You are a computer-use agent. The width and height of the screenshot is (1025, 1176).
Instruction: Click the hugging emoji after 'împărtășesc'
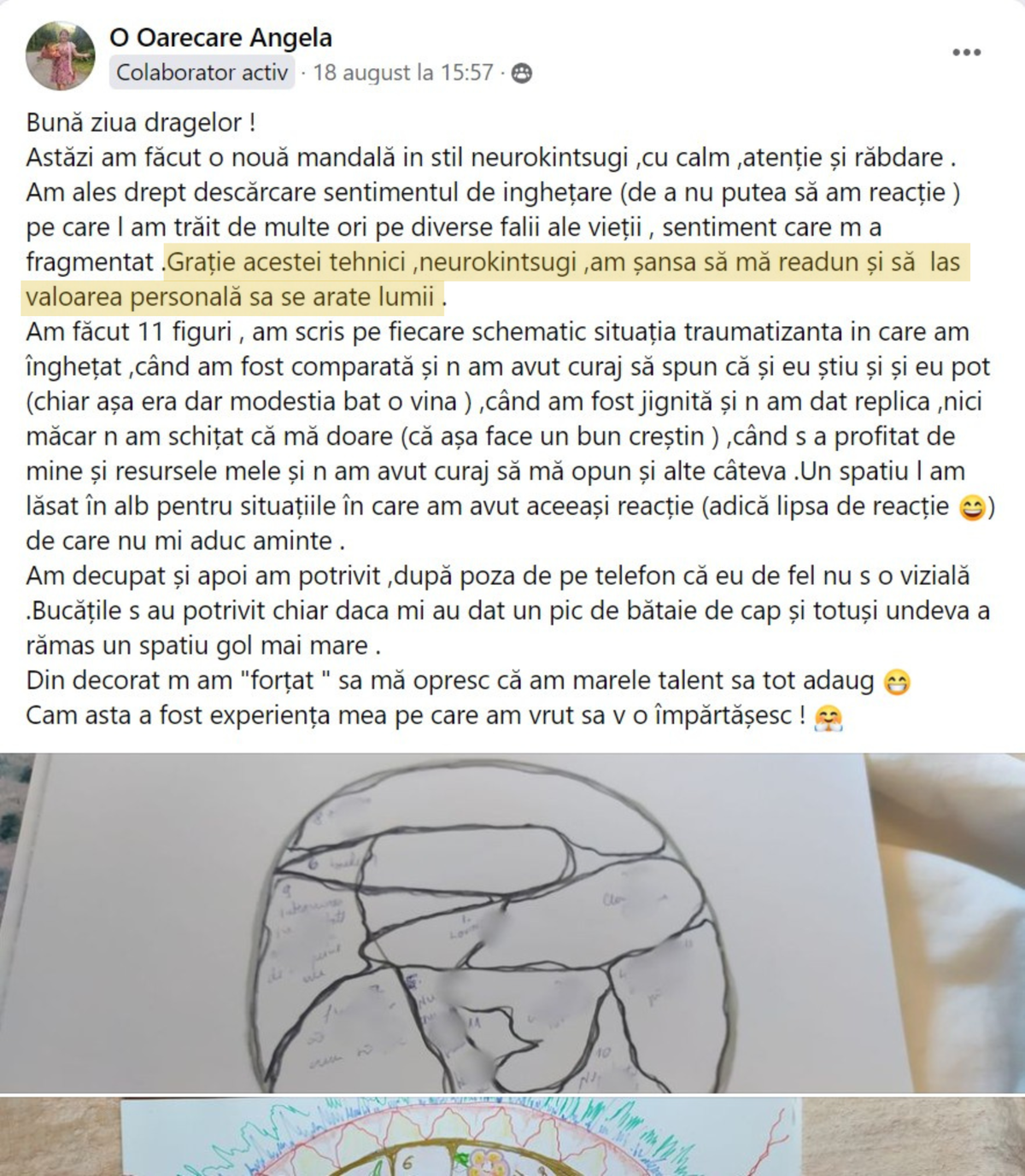coord(828,717)
